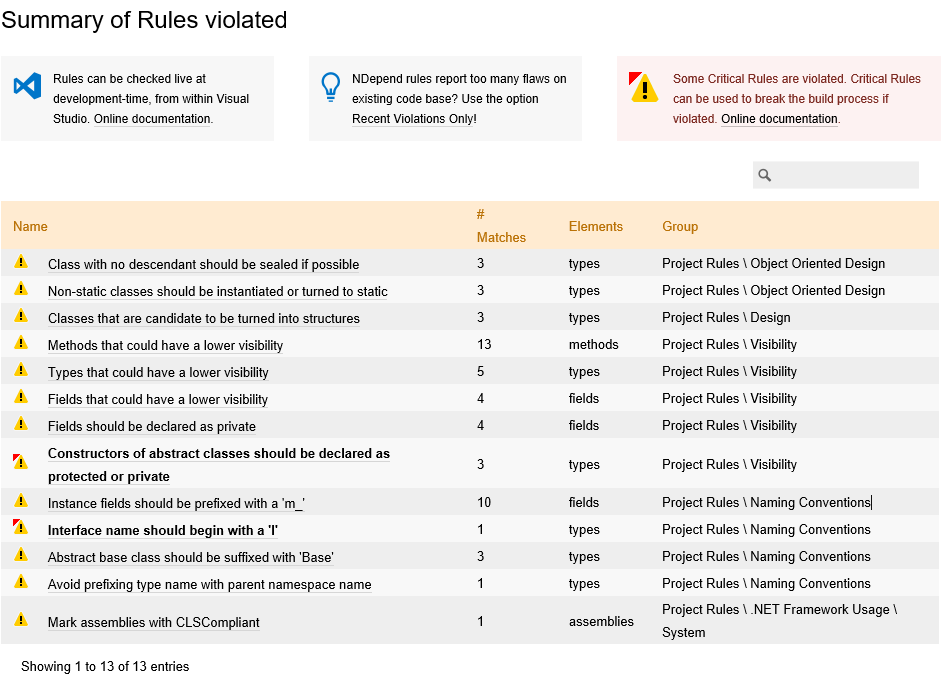Image resolution: width=942 pixels, height=680 pixels.
Task: Open the Recent Violations Only! link
Action: [414, 119]
